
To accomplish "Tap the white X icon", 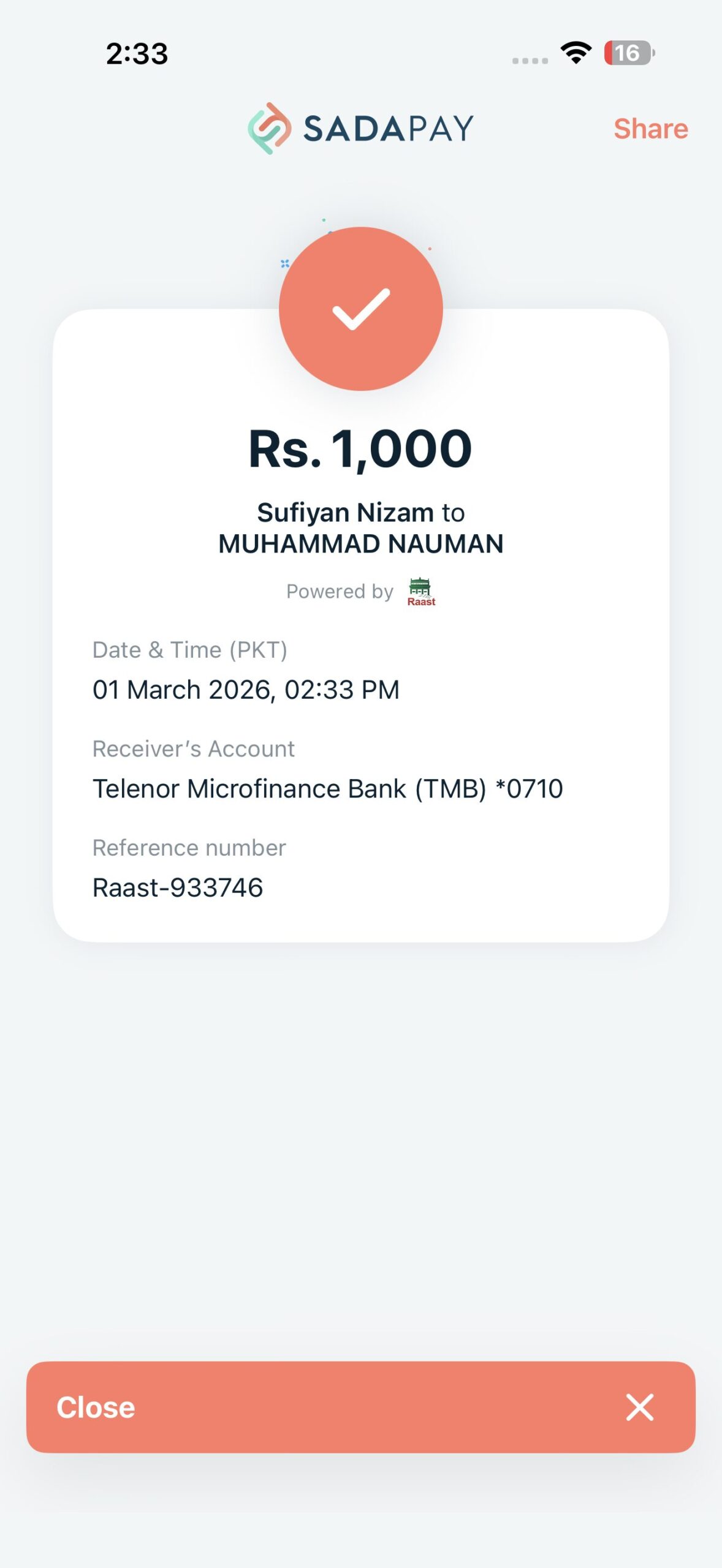I will click(639, 1407).
